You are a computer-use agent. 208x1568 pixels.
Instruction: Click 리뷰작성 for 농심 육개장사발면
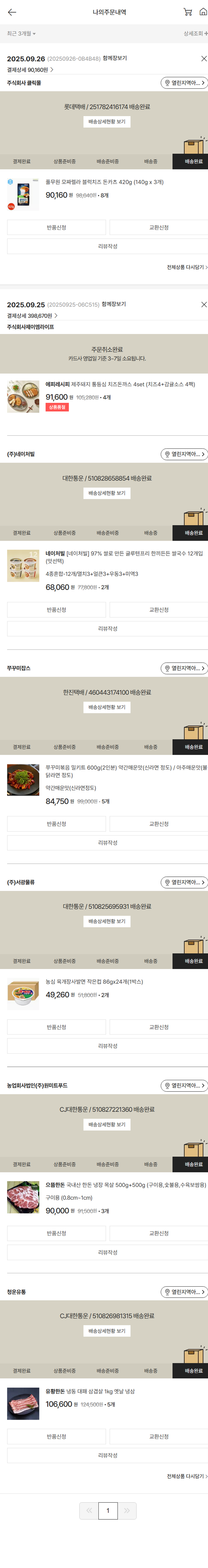click(x=108, y=1046)
